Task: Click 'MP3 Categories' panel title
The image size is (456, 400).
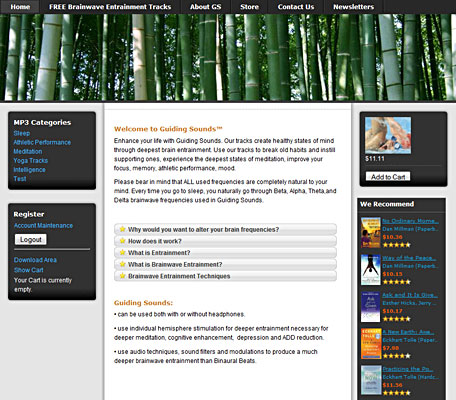Action: [42, 122]
